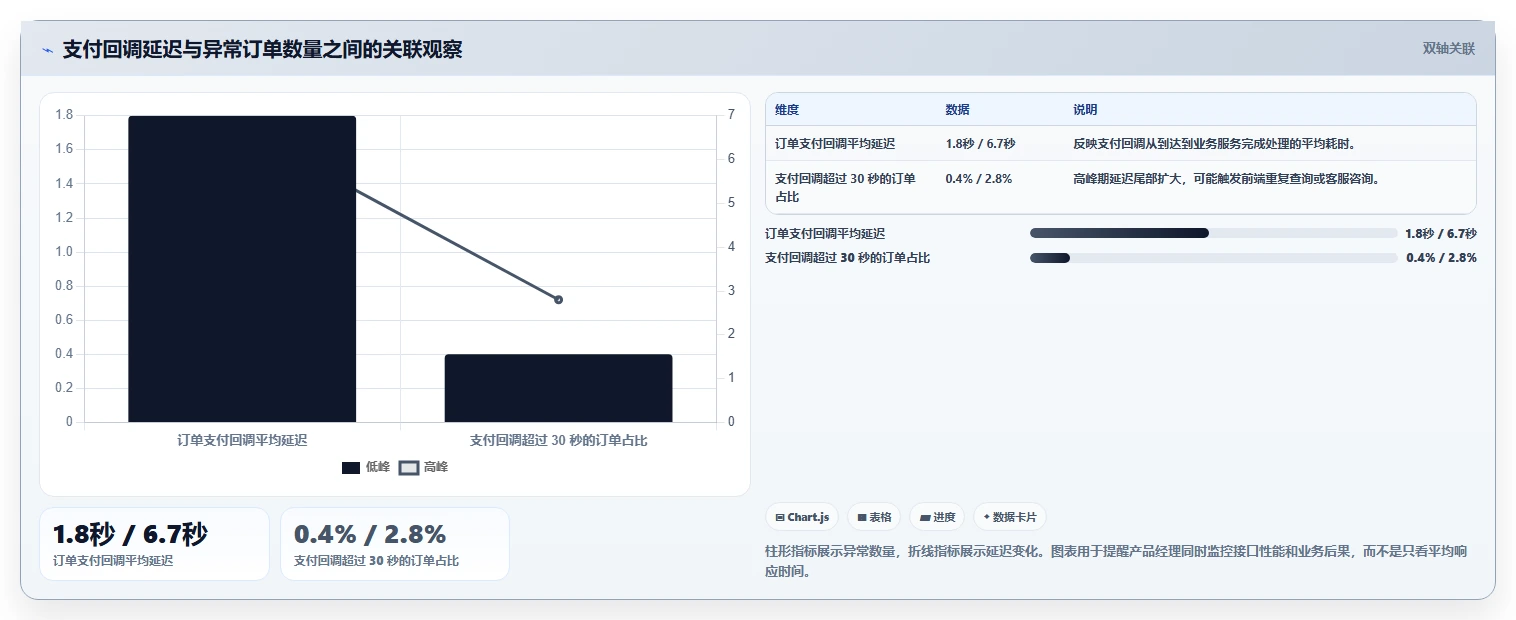Click table cell 订单支付回调平均延迟
1516x620 pixels.
[835, 144]
